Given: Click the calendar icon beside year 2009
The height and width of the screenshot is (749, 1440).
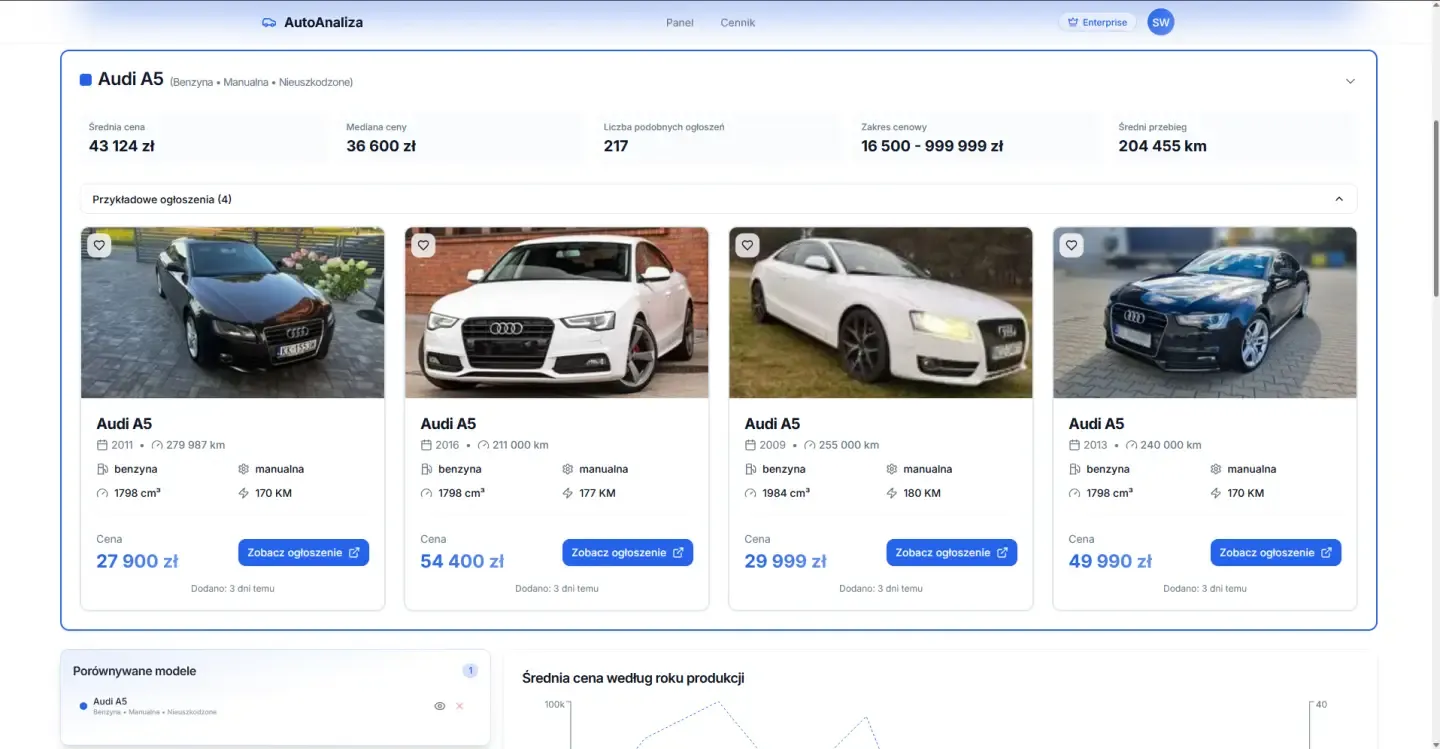Looking at the screenshot, I should coord(750,445).
